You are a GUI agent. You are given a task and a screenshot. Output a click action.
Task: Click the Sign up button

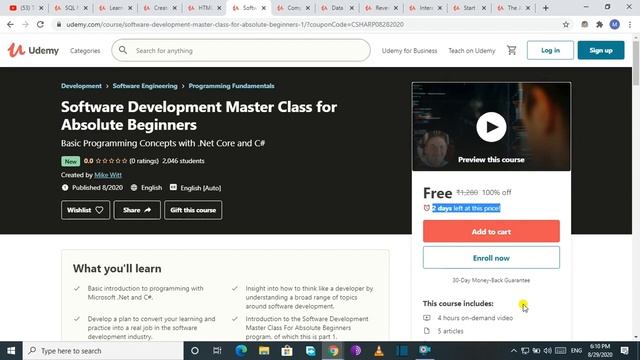coord(601,50)
